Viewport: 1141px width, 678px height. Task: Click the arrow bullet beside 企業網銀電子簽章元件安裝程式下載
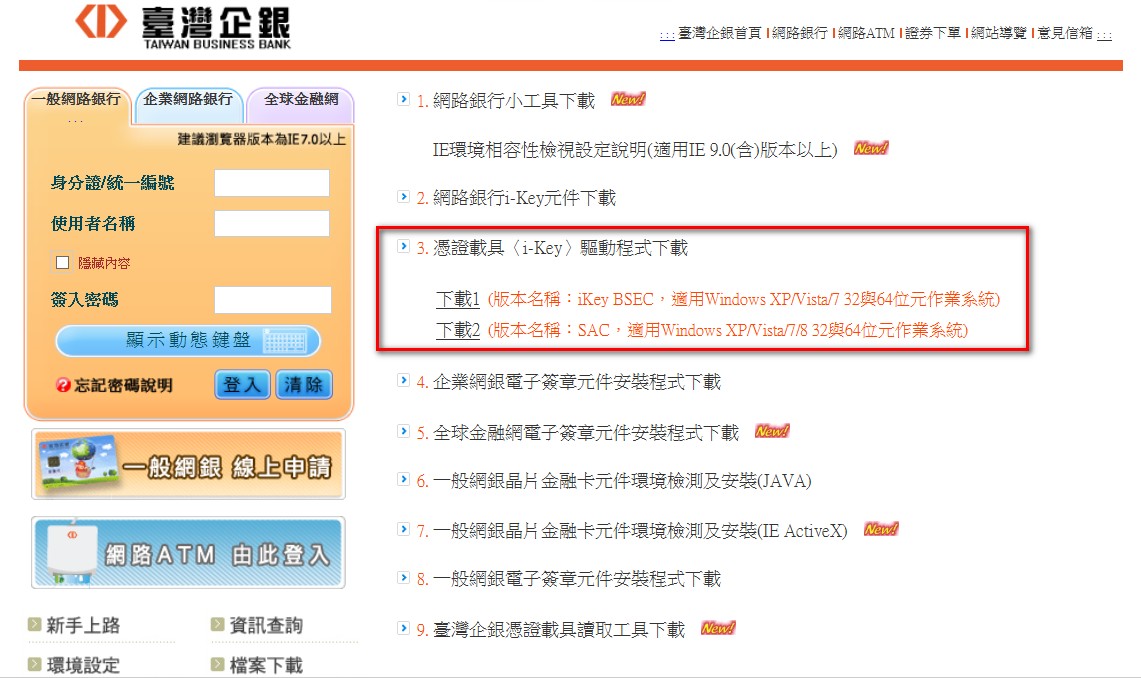(x=403, y=381)
